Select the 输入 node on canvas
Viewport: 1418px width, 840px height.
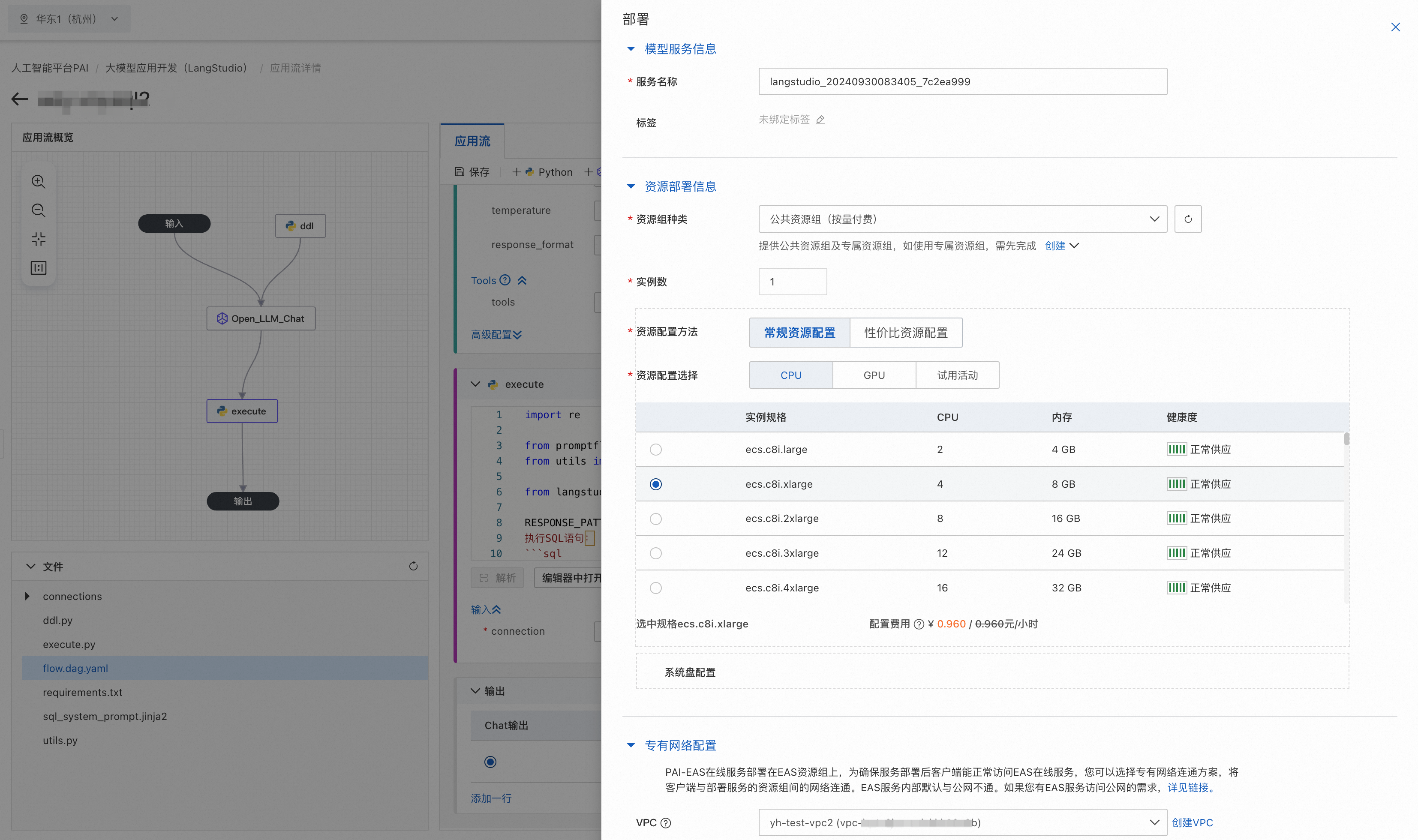[x=174, y=224]
